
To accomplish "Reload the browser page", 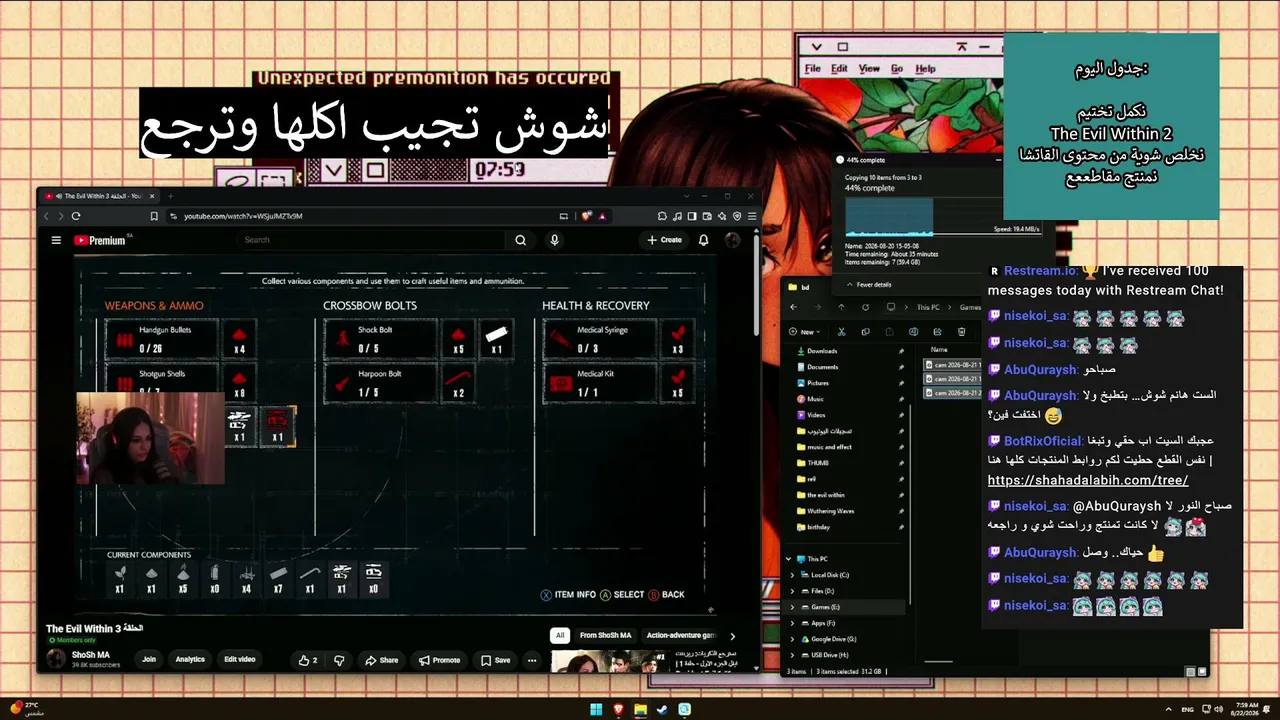I will 75,216.
